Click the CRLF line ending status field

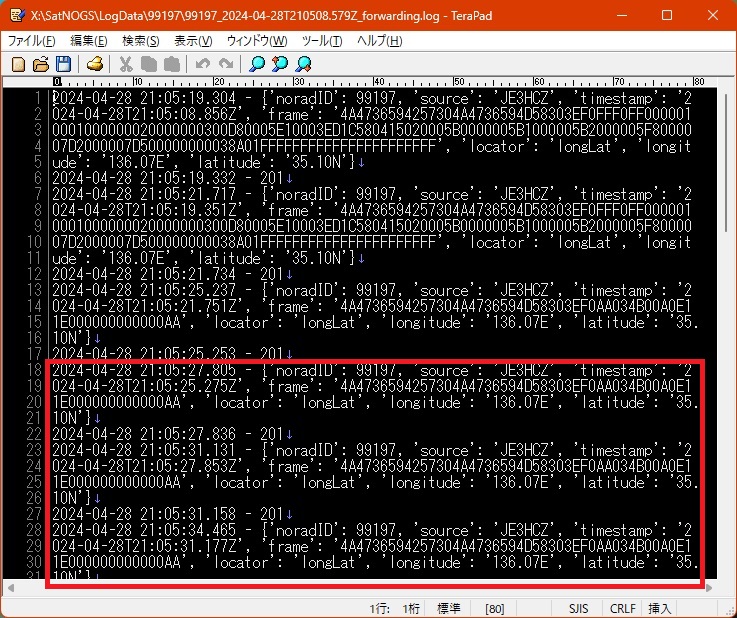click(x=622, y=607)
